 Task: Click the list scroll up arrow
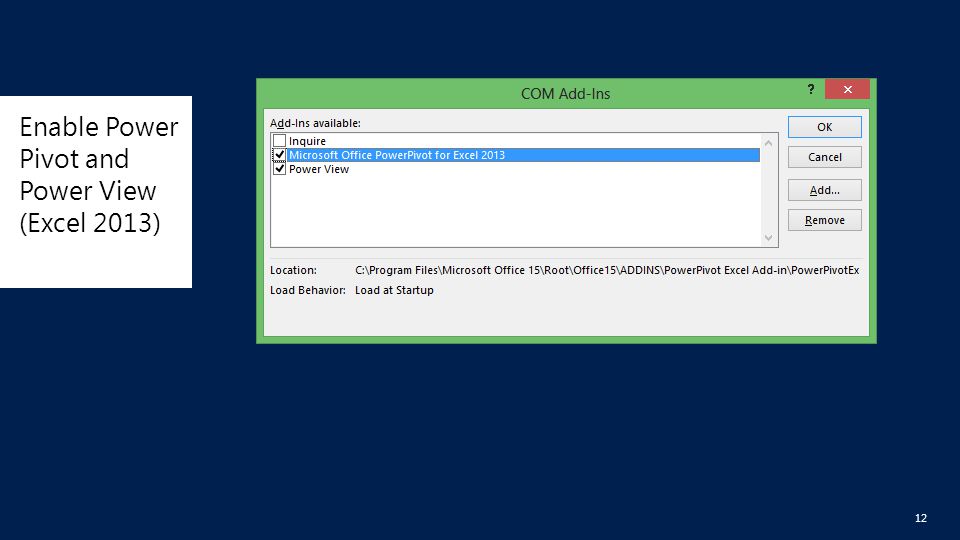tap(768, 143)
